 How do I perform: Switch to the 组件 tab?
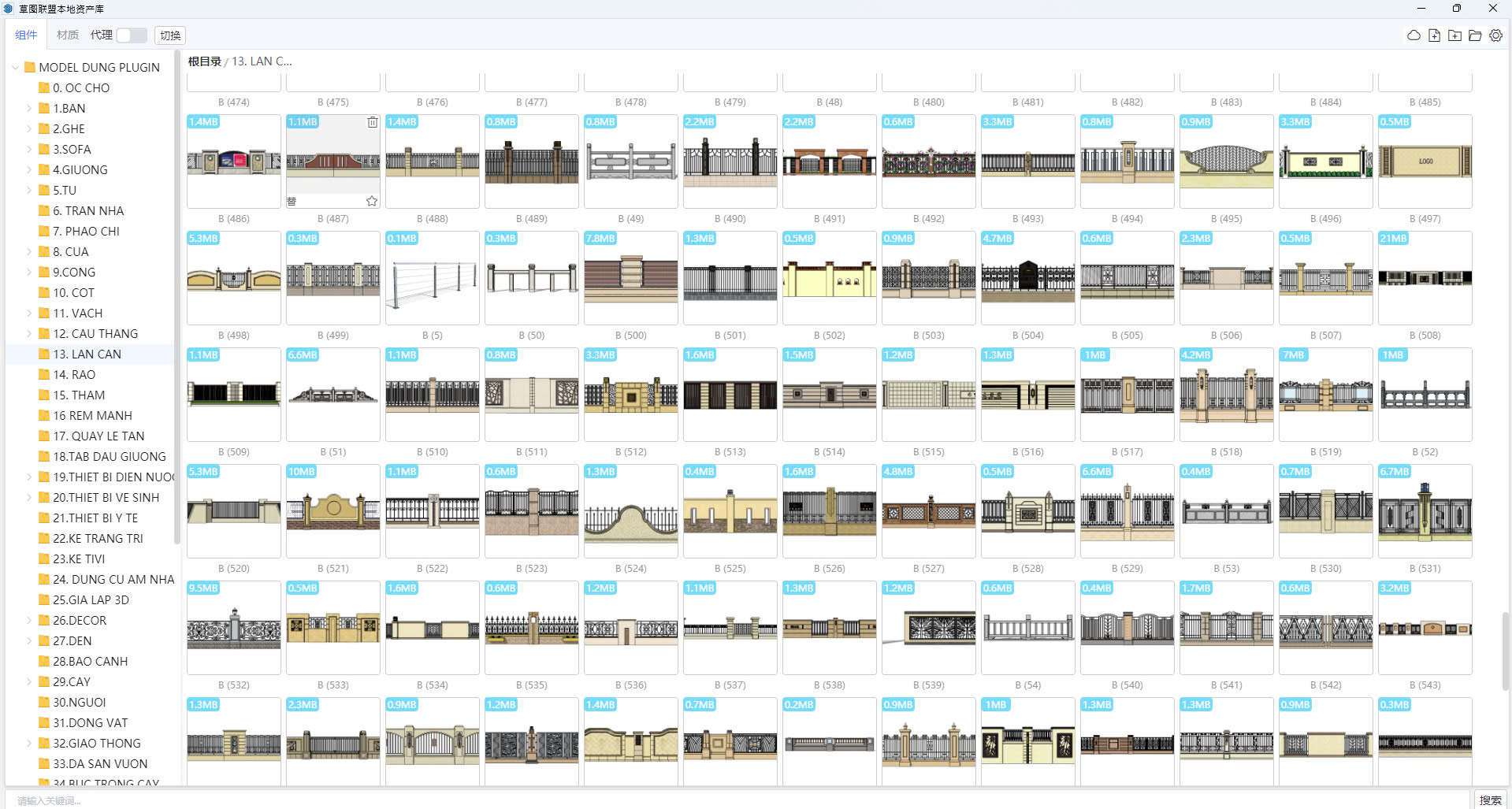point(26,35)
